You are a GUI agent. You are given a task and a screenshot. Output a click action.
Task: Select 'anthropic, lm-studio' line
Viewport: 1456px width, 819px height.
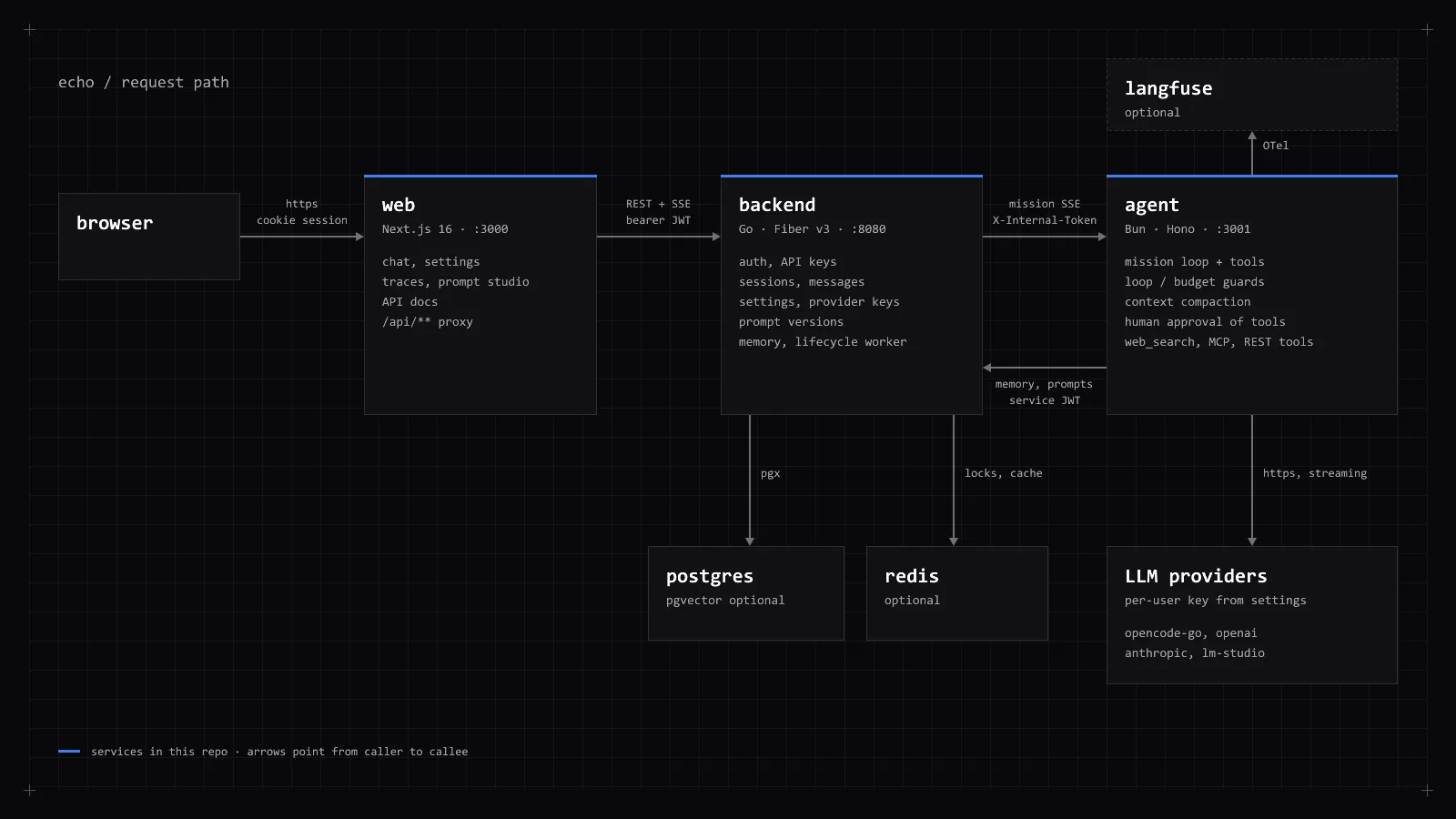pos(1195,653)
